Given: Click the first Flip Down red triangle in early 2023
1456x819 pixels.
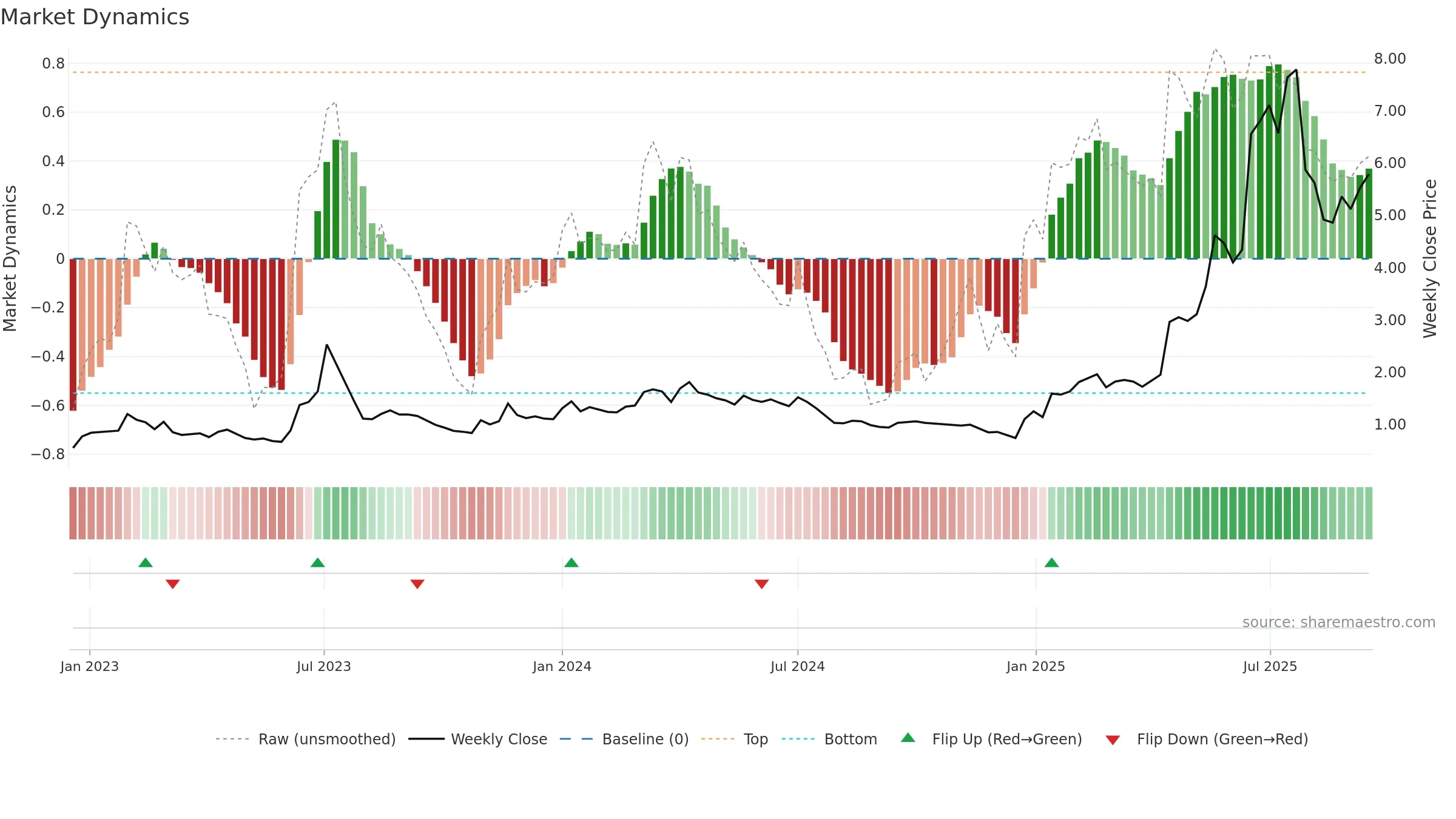Looking at the screenshot, I should pyautogui.click(x=172, y=584).
